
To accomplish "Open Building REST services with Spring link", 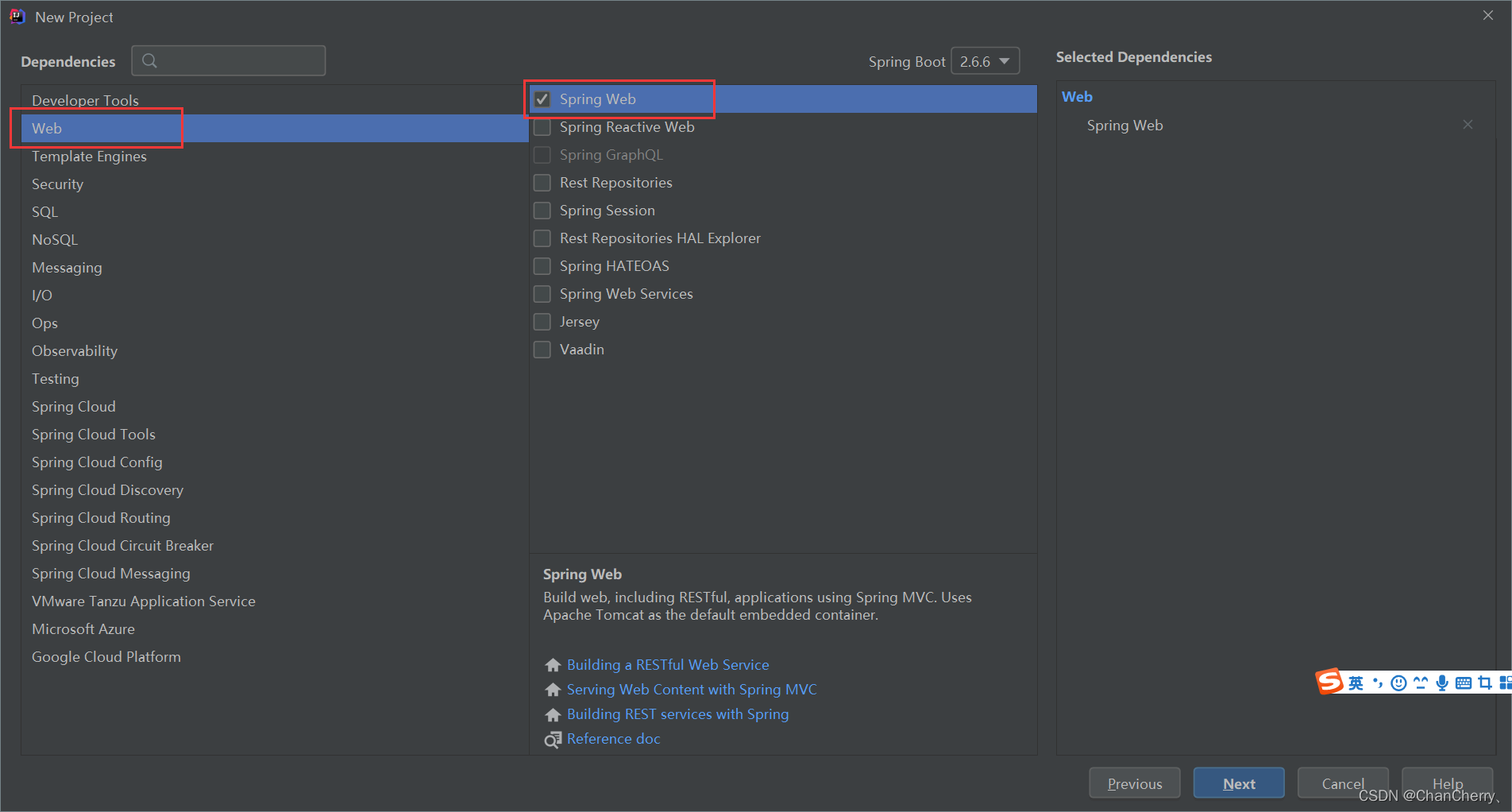I will click(678, 714).
